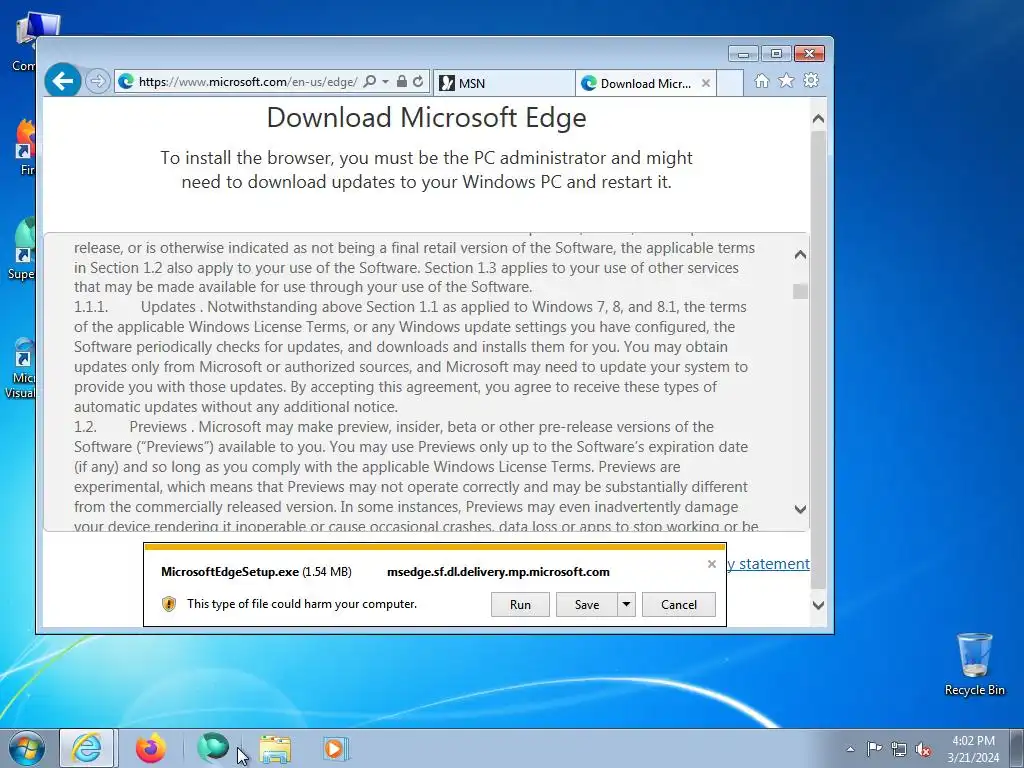This screenshot has height=768, width=1024.
Task: Open Windows Explorer folder taskbar icon
Action: coord(275,749)
